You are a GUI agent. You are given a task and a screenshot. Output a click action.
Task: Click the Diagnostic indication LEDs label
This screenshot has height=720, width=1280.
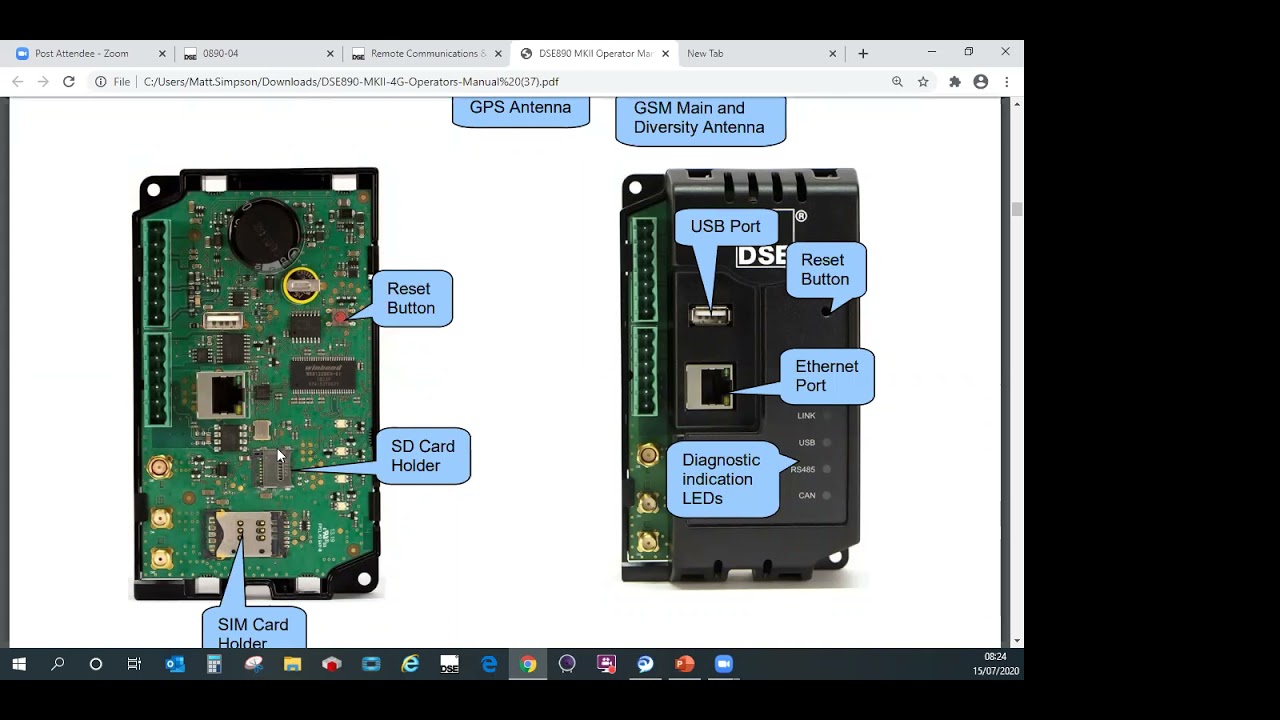pyautogui.click(x=722, y=479)
